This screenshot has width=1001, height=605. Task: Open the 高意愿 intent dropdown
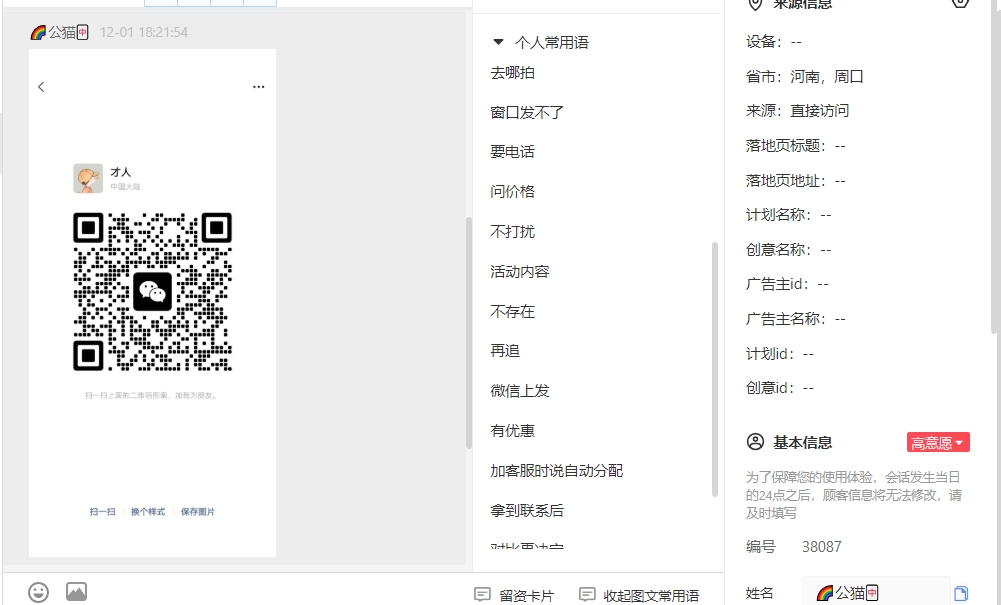pyautogui.click(x=938, y=442)
